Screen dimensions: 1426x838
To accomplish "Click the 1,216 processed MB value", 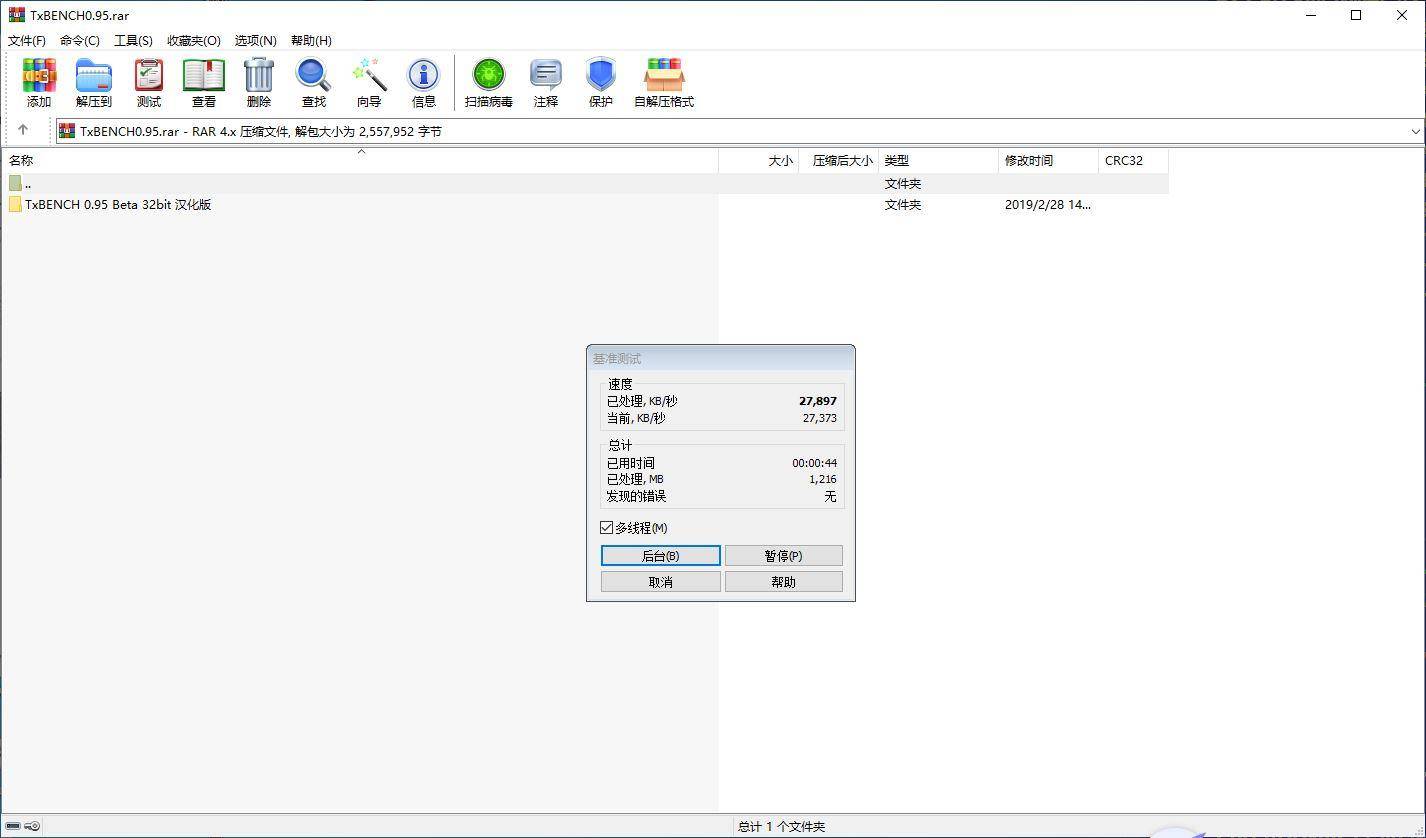I will pos(823,479).
